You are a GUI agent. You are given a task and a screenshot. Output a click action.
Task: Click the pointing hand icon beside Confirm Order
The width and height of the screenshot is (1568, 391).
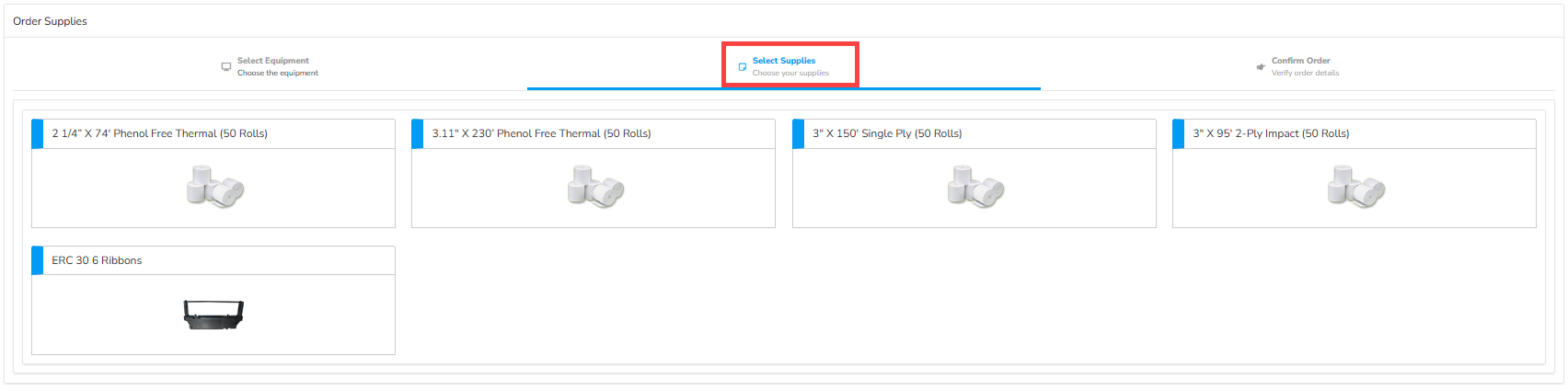[x=1261, y=66]
